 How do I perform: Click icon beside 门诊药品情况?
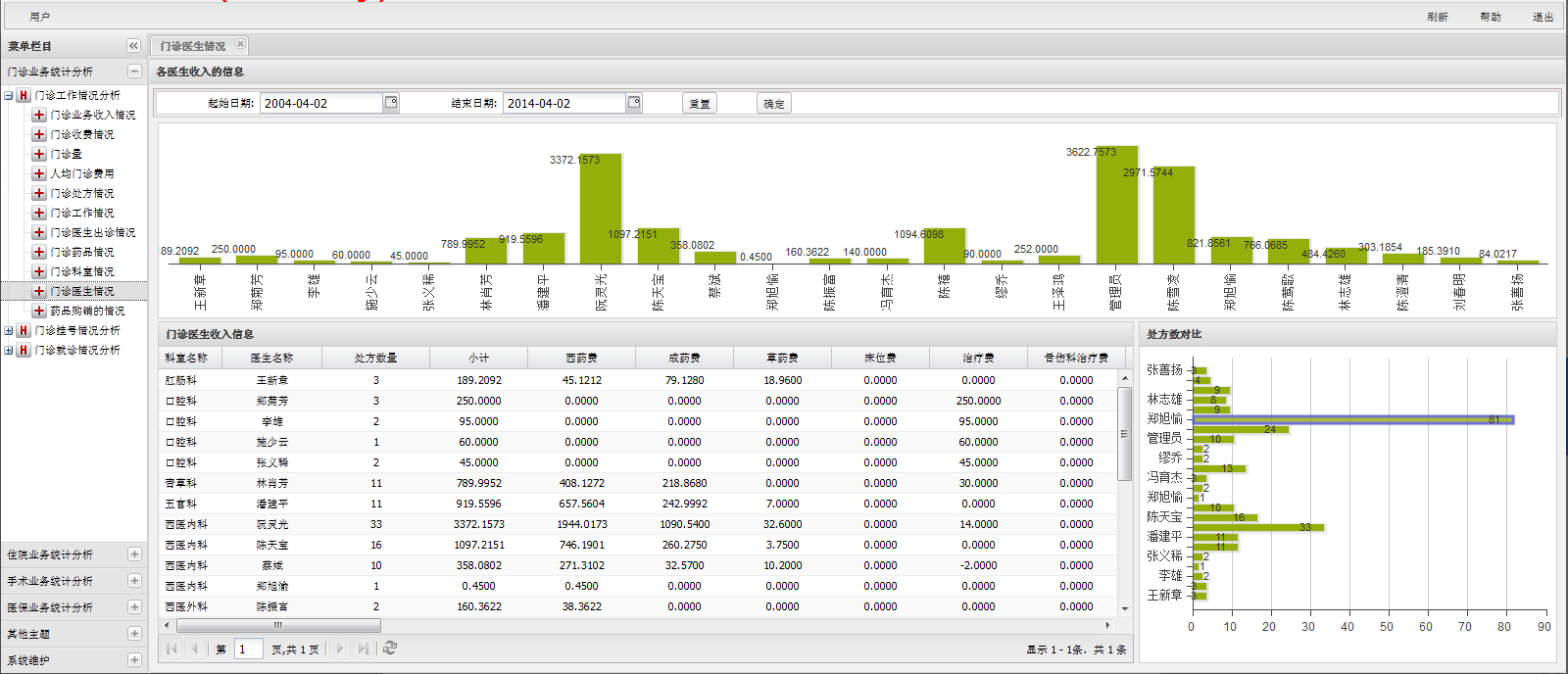click(x=39, y=252)
